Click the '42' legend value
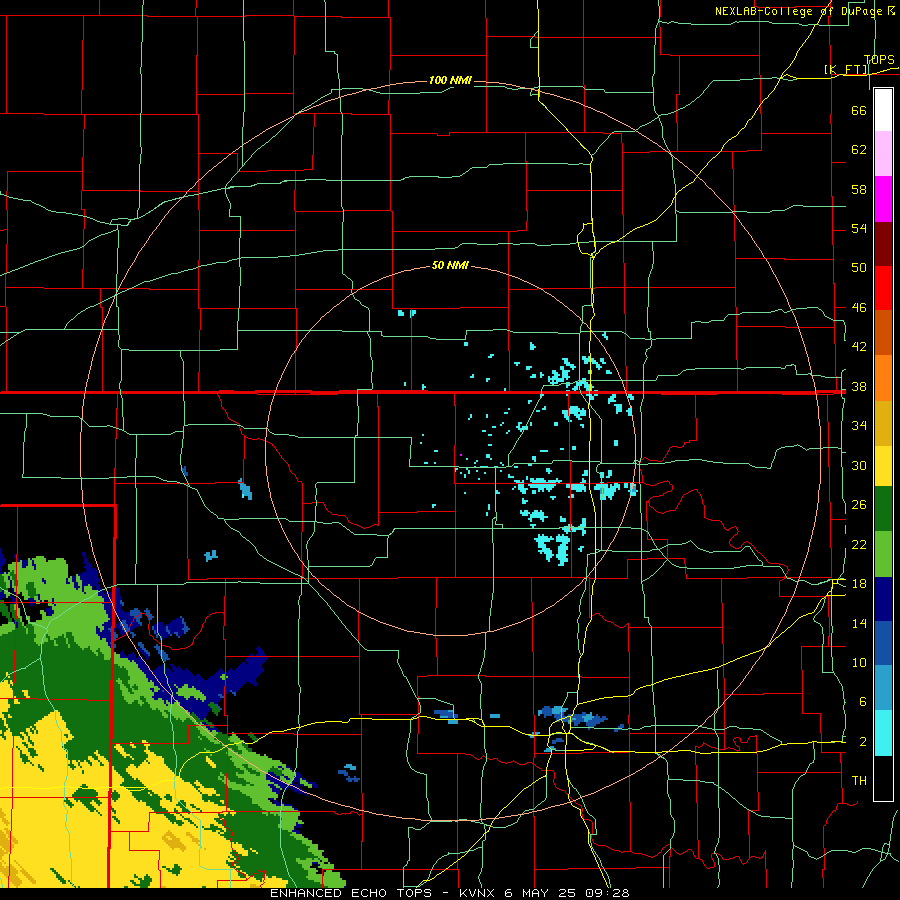Viewport: 900px width, 900px height. pyautogui.click(x=859, y=347)
